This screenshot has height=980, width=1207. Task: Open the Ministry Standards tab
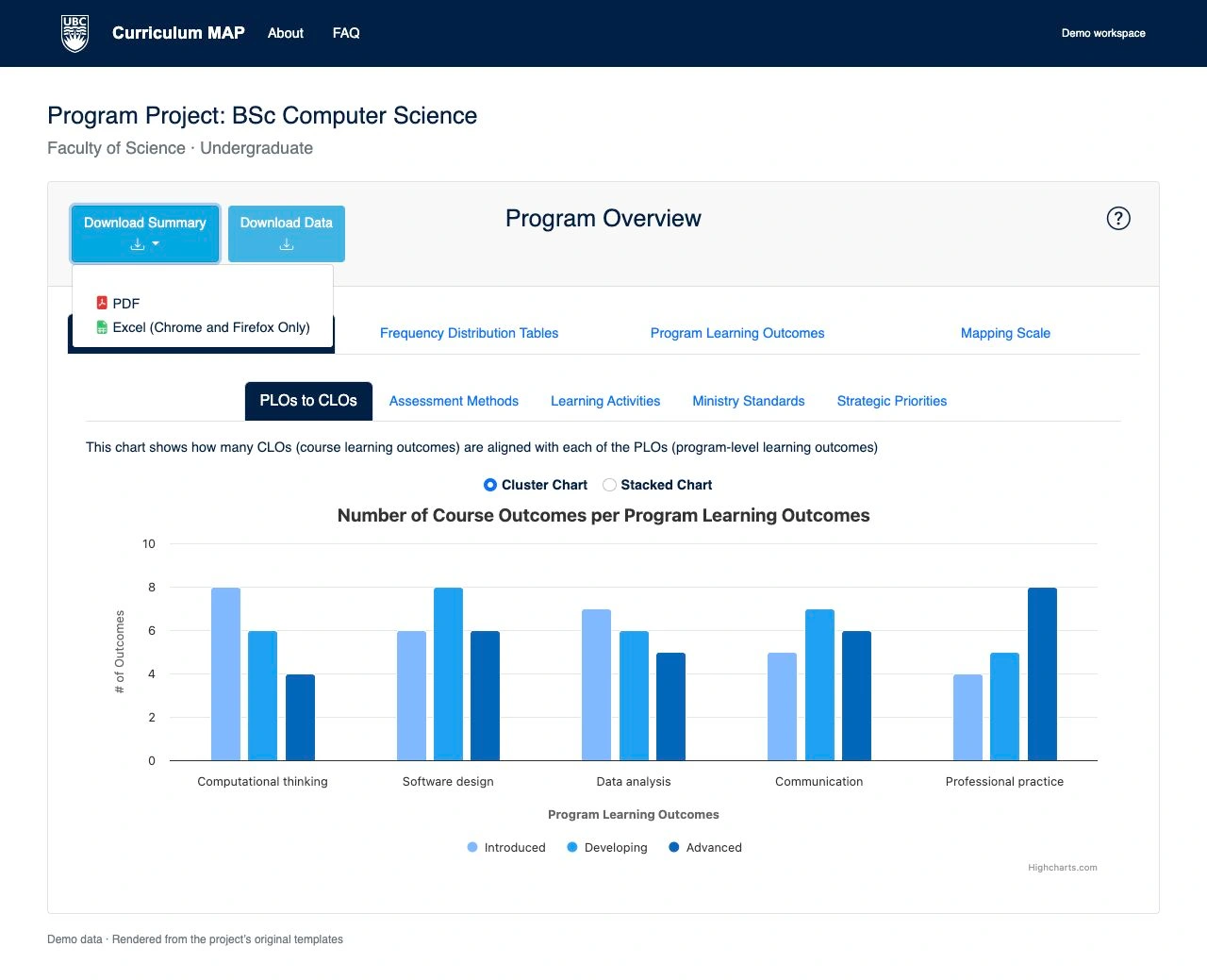(749, 401)
